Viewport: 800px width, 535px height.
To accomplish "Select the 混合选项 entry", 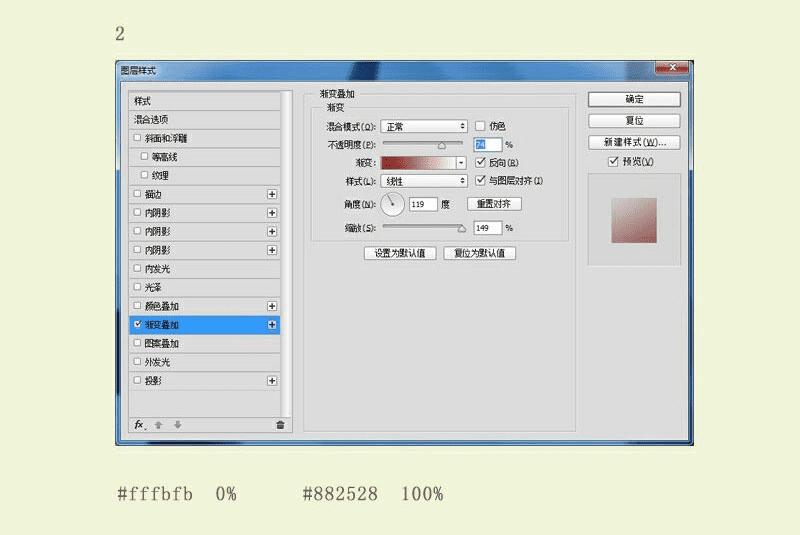I will (205, 119).
